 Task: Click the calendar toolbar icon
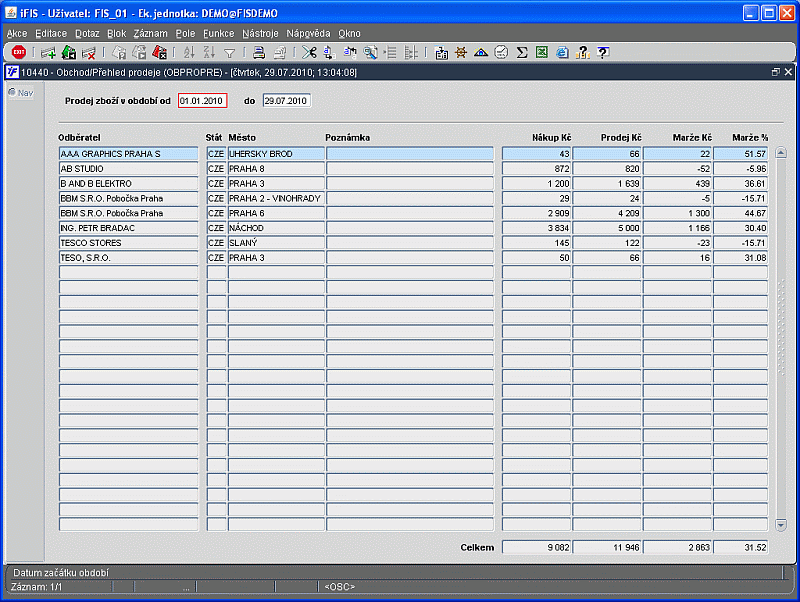point(441,52)
